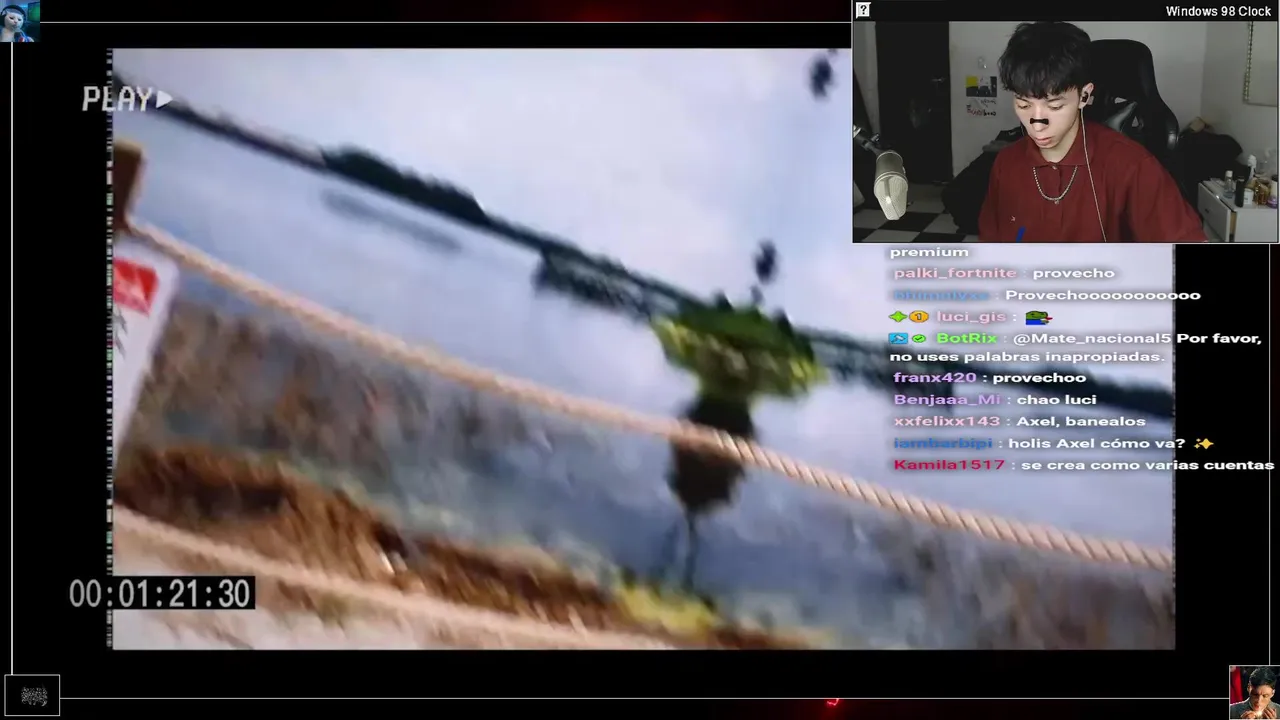The width and height of the screenshot is (1280, 720).
Task: Click the pixelated QR icon at the bottom left
Action: tap(33, 696)
